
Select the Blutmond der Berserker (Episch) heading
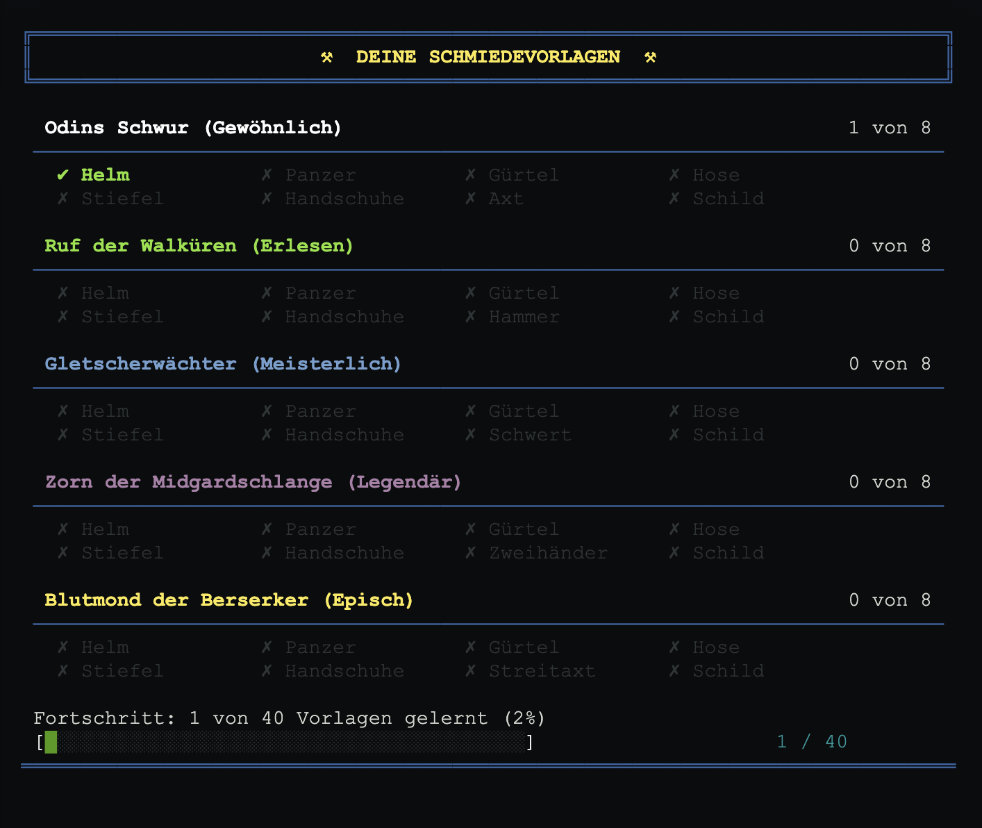point(229,600)
